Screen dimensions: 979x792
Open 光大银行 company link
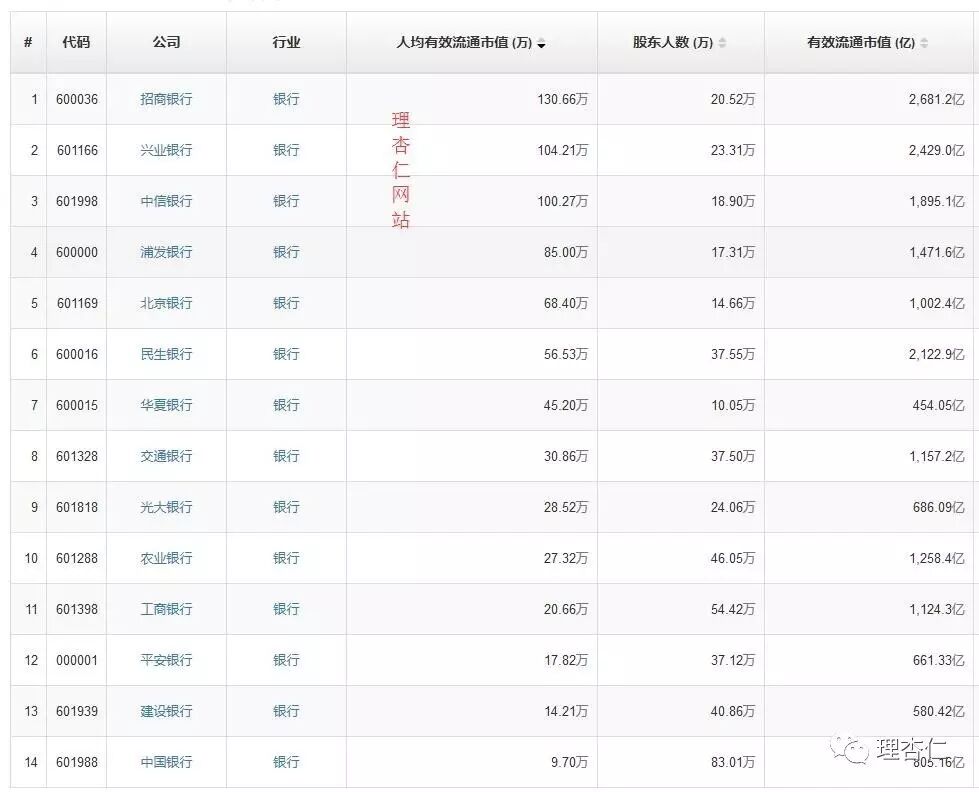[166, 507]
